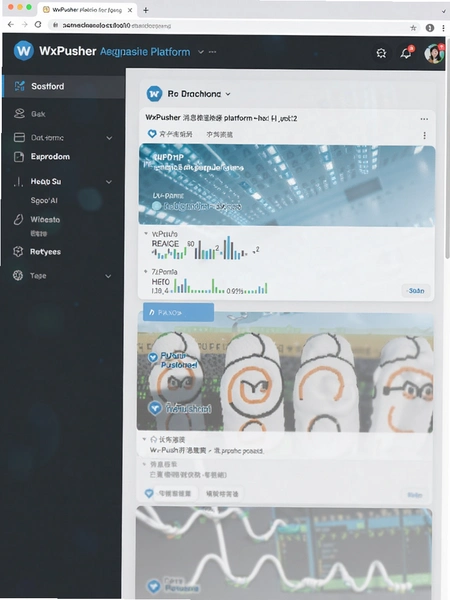The height and width of the screenshot is (600, 450).
Task: Click the Exprodom document icon in sidebar
Action: coord(19,157)
